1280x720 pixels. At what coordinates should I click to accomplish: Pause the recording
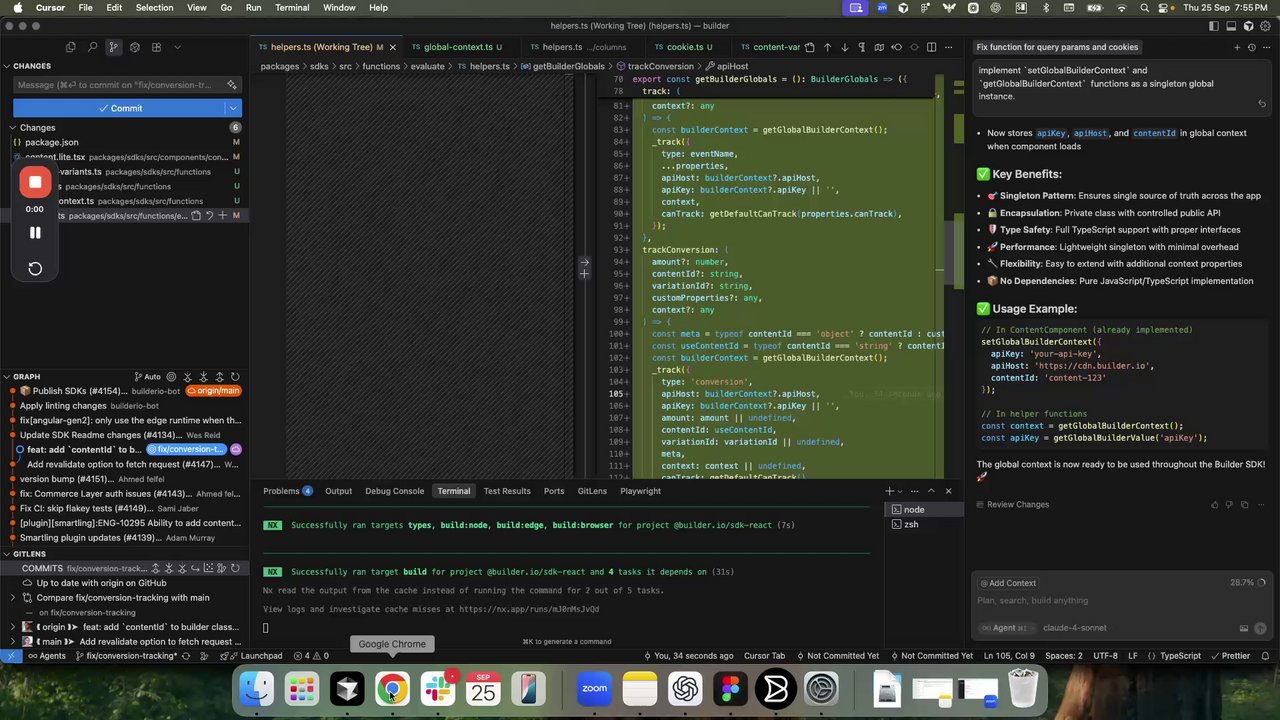tap(35, 233)
